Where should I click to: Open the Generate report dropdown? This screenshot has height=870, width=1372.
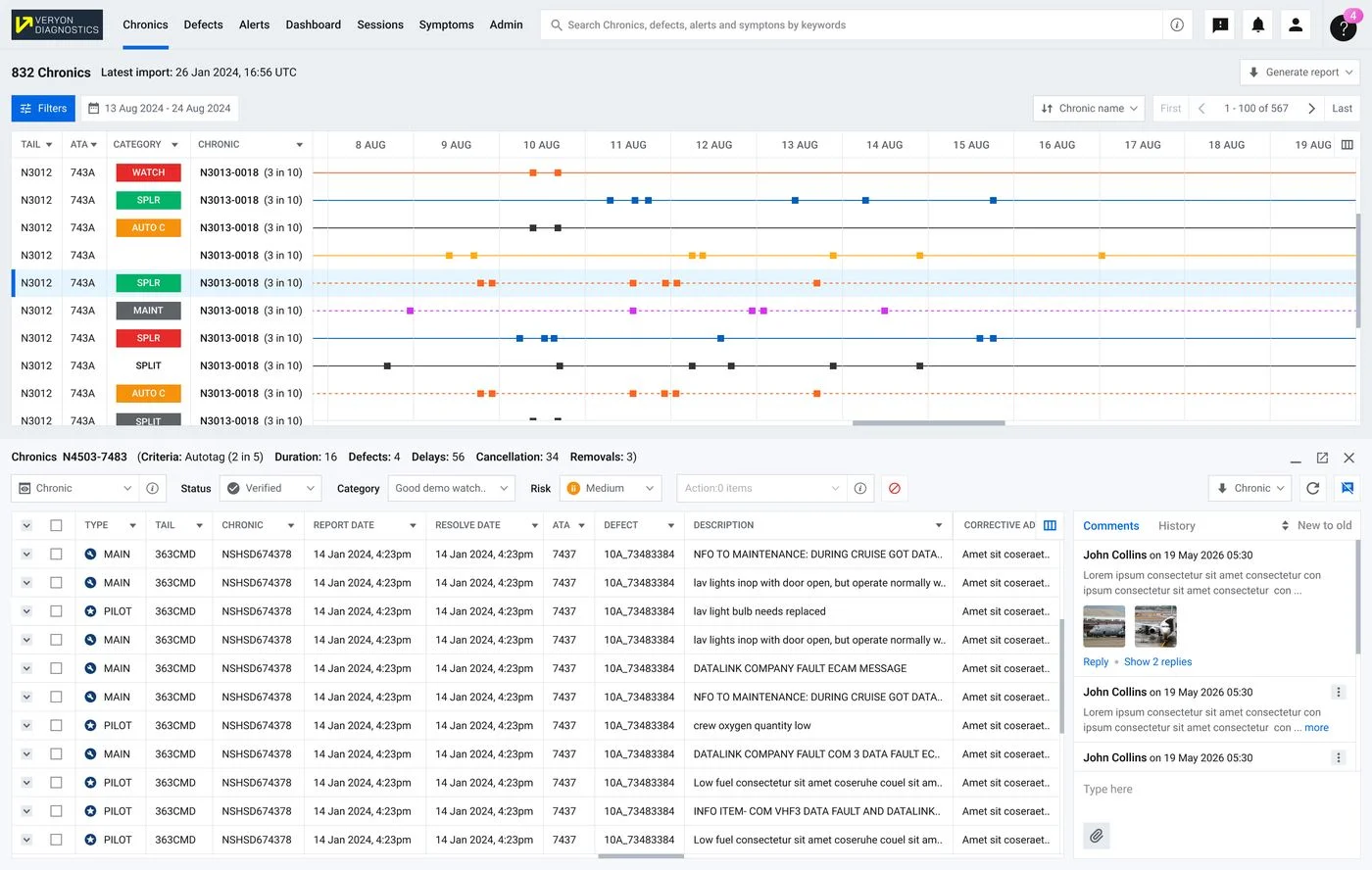tap(1299, 72)
